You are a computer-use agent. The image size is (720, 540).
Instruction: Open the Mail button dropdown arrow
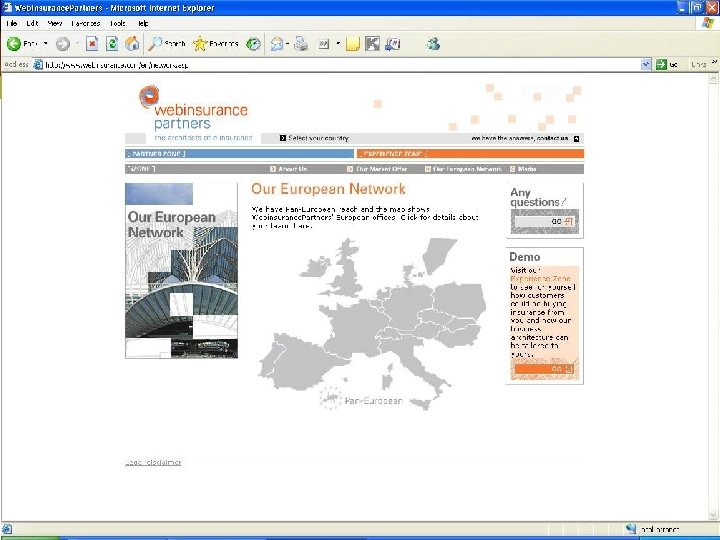[x=287, y=44]
